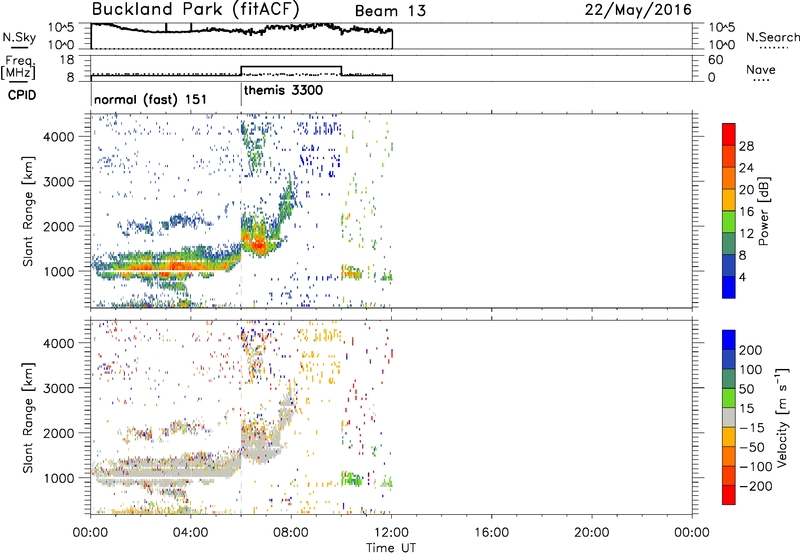Click power colorbar value '16'

(x=746, y=212)
